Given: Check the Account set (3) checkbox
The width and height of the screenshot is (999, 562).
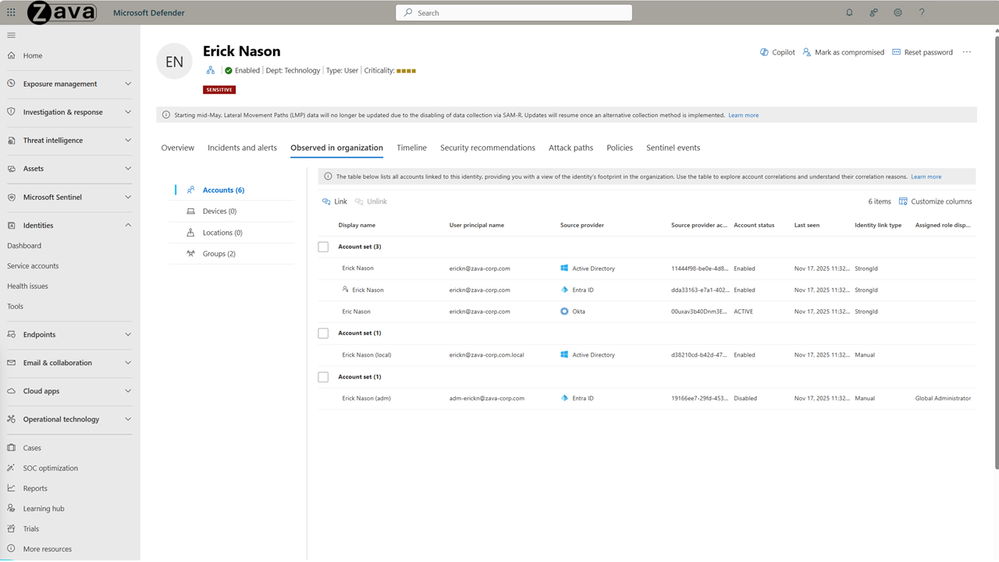Looking at the screenshot, I should pos(324,247).
